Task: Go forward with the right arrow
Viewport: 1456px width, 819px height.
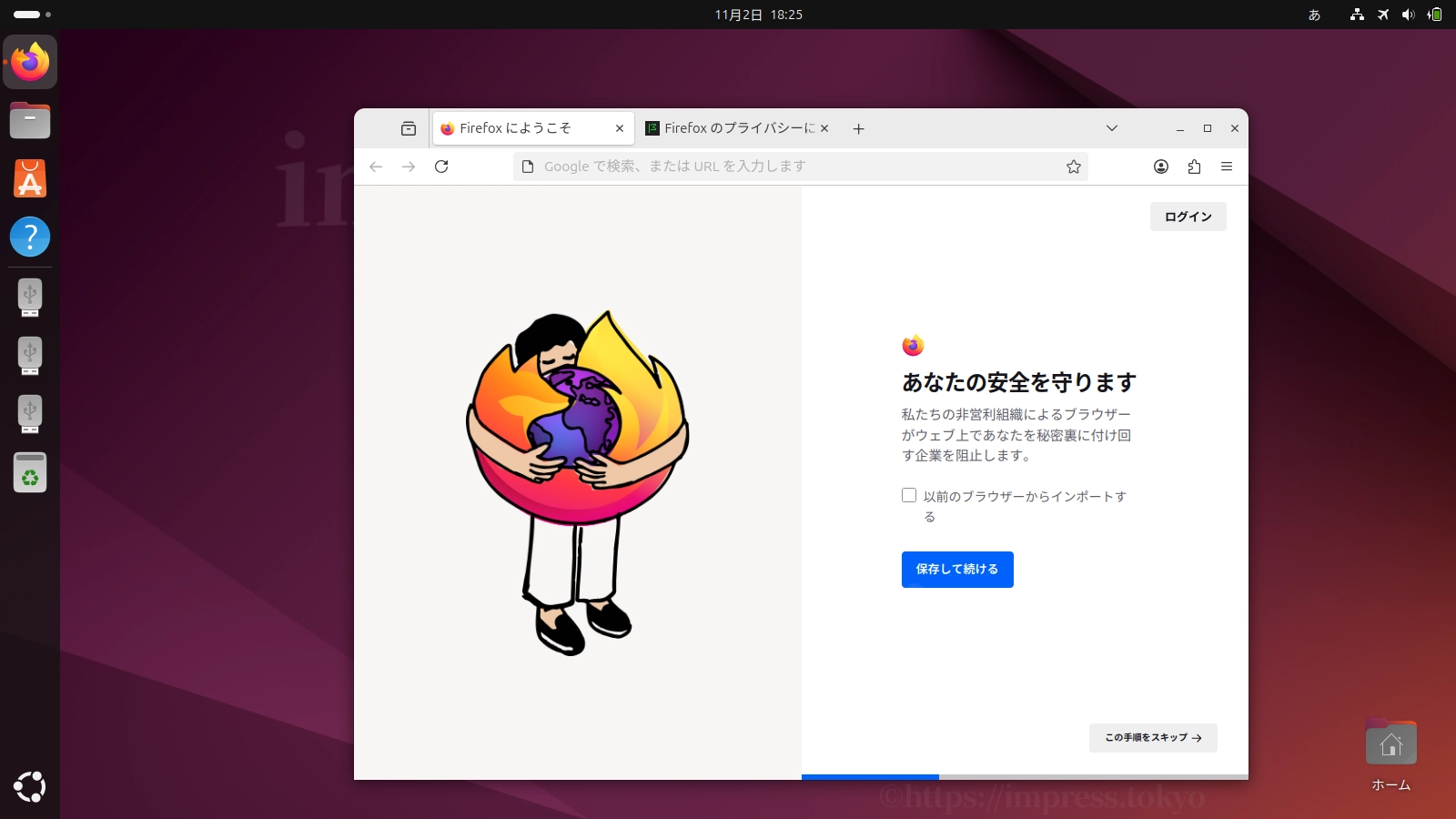Action: [x=409, y=167]
